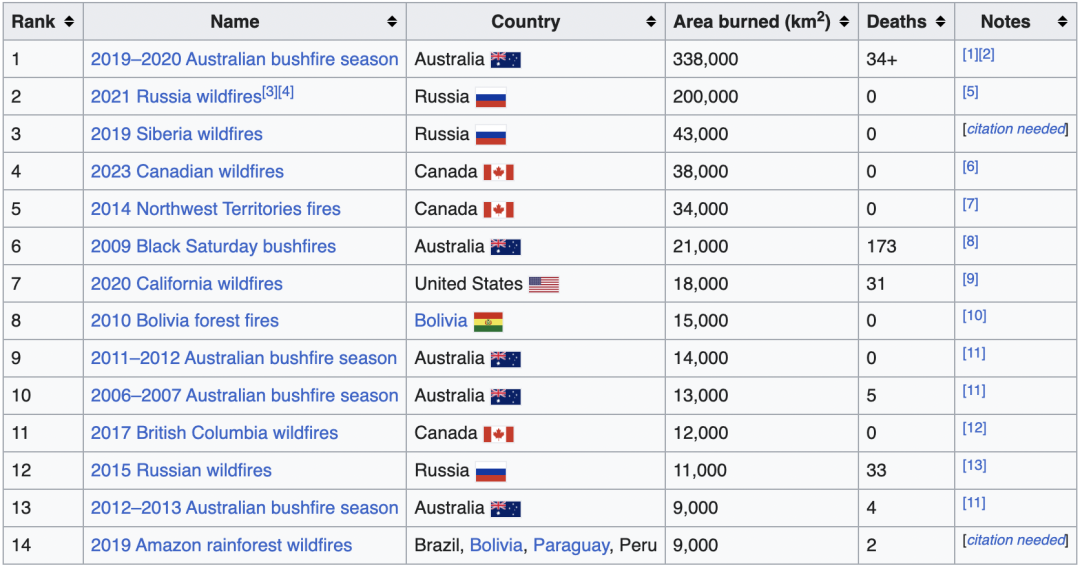Screen dimensions: 1080x568
Task: Click the United States flag icon
Action: coord(543,284)
